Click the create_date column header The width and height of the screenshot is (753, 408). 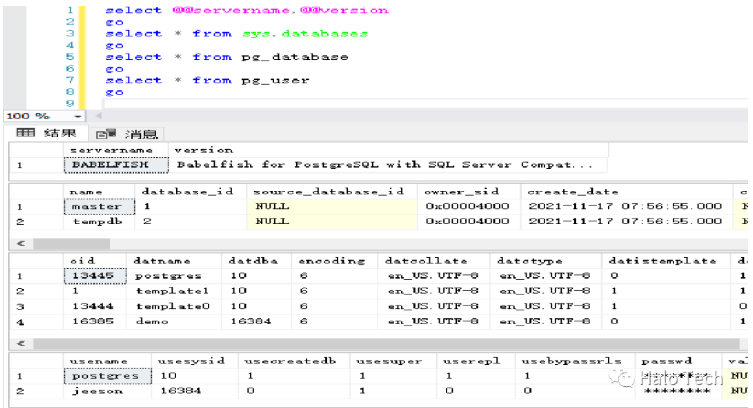click(x=627, y=192)
